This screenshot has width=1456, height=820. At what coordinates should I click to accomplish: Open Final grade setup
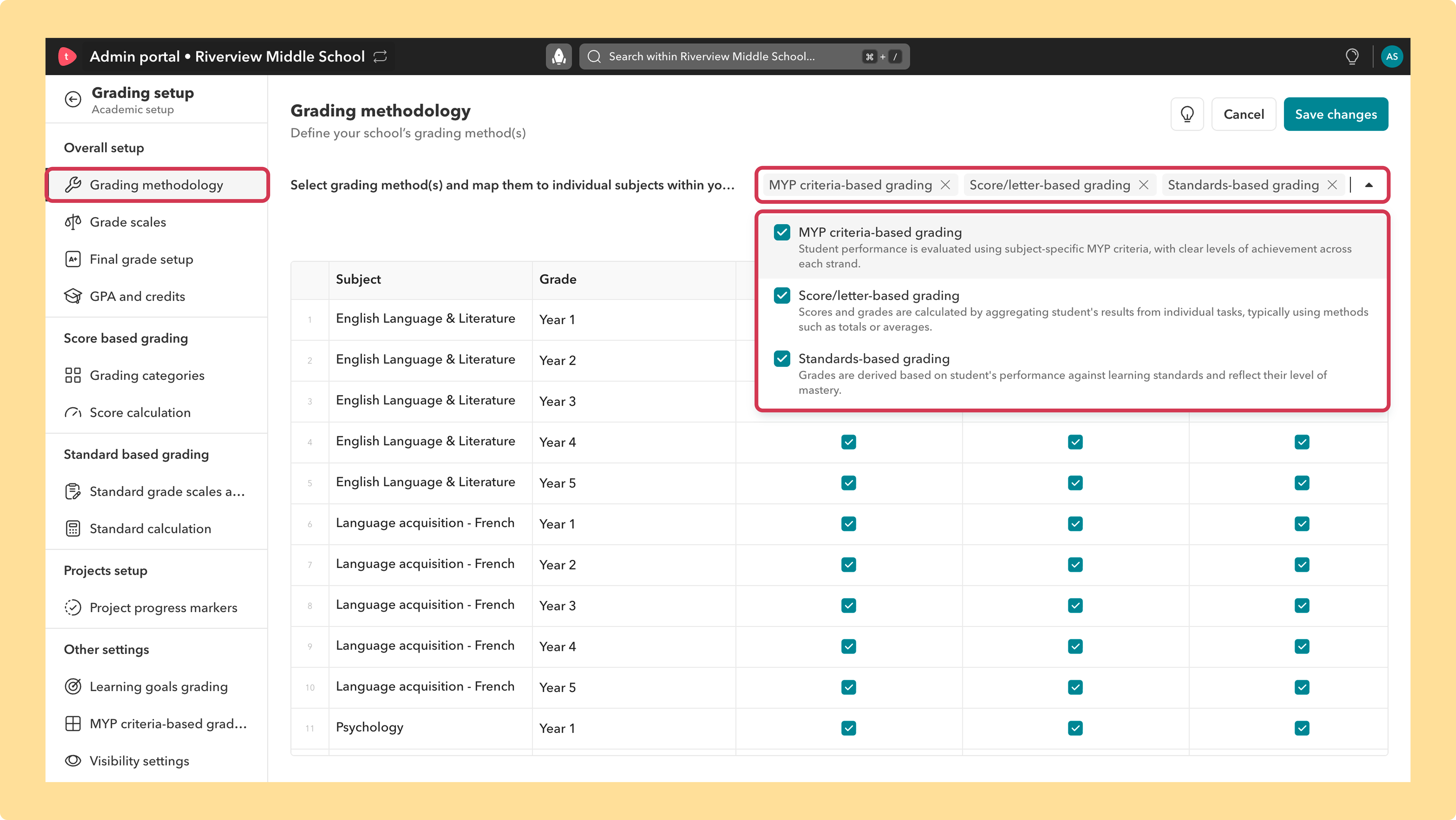coord(157,260)
